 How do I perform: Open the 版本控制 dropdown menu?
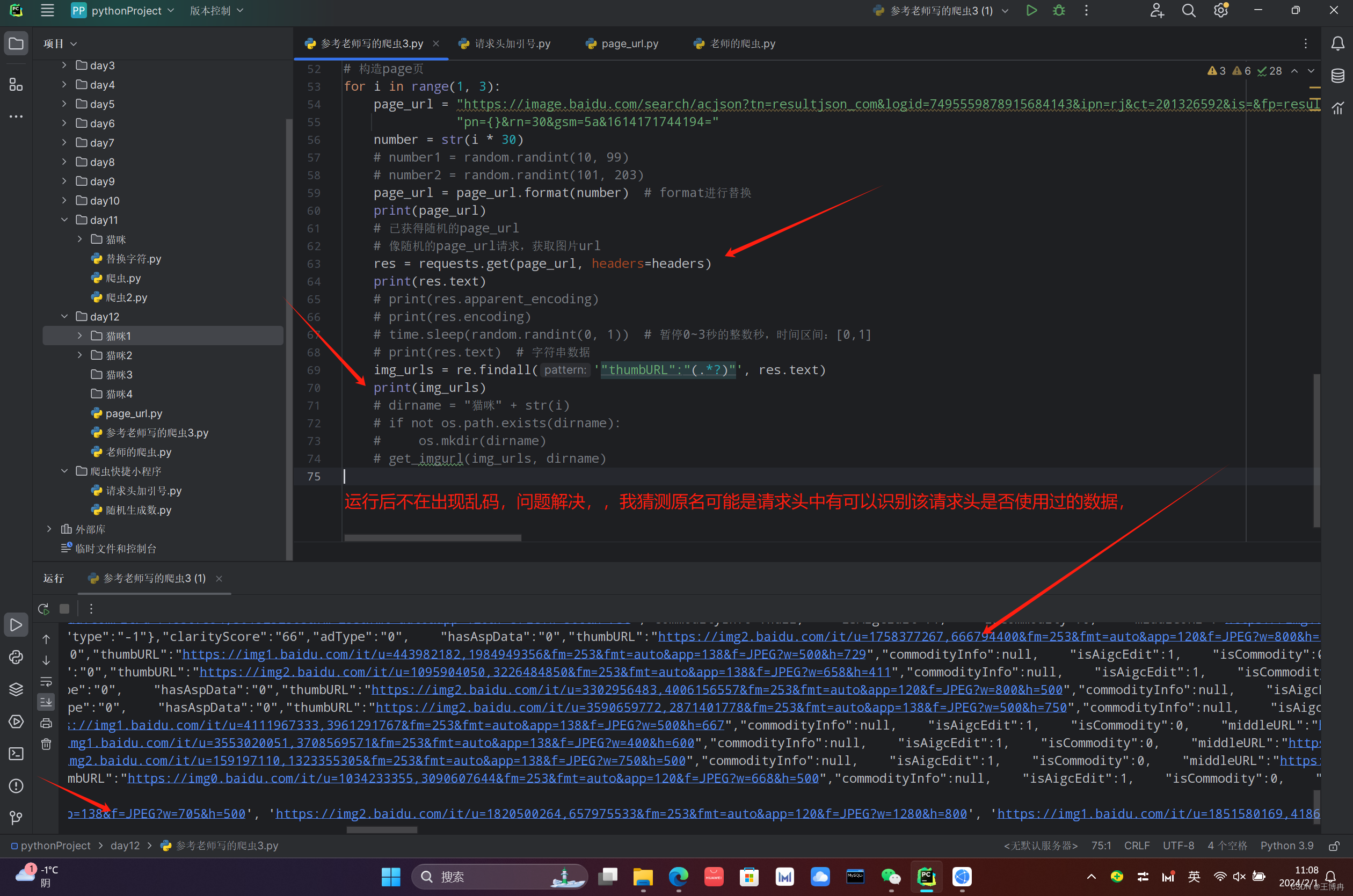click(x=216, y=11)
